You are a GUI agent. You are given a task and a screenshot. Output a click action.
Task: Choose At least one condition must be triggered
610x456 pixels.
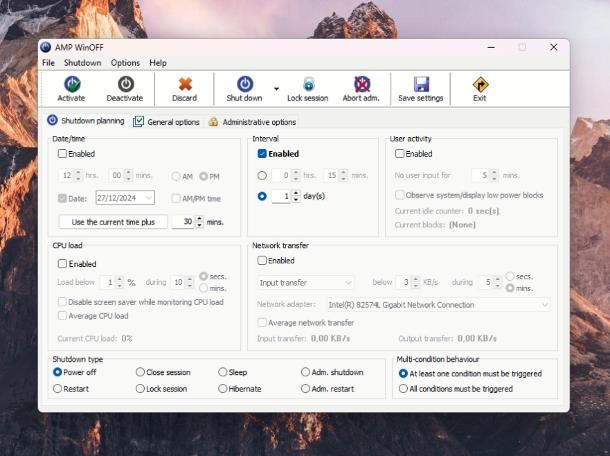[403, 374]
